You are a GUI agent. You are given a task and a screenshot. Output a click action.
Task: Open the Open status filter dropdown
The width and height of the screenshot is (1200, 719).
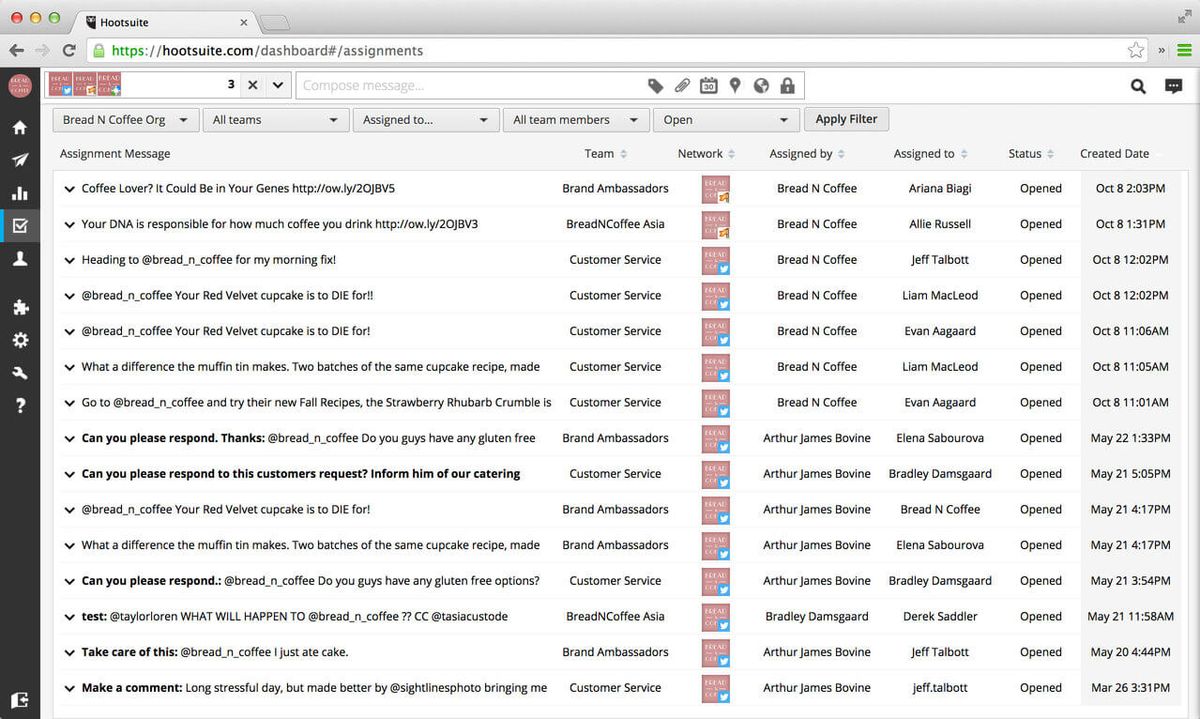coord(725,120)
